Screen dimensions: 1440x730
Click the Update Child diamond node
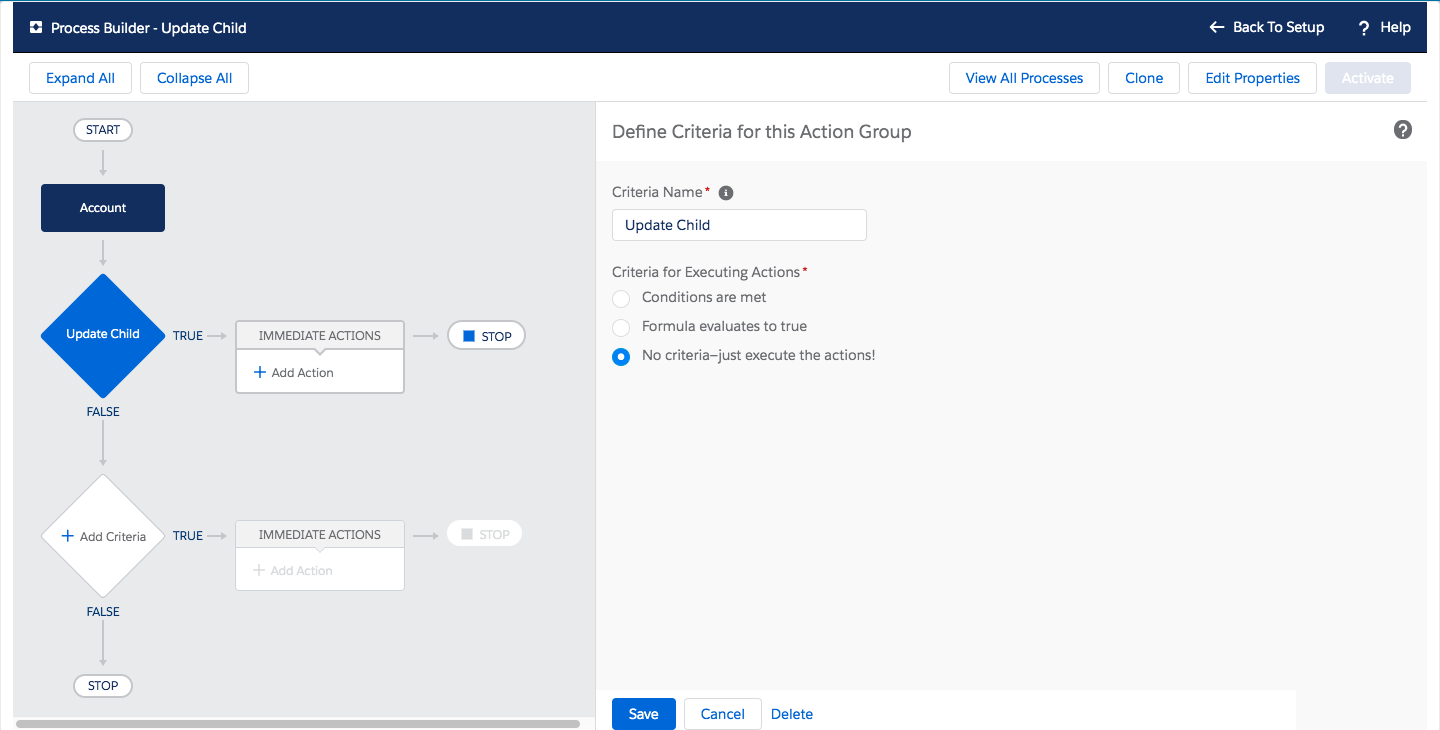[103, 334]
